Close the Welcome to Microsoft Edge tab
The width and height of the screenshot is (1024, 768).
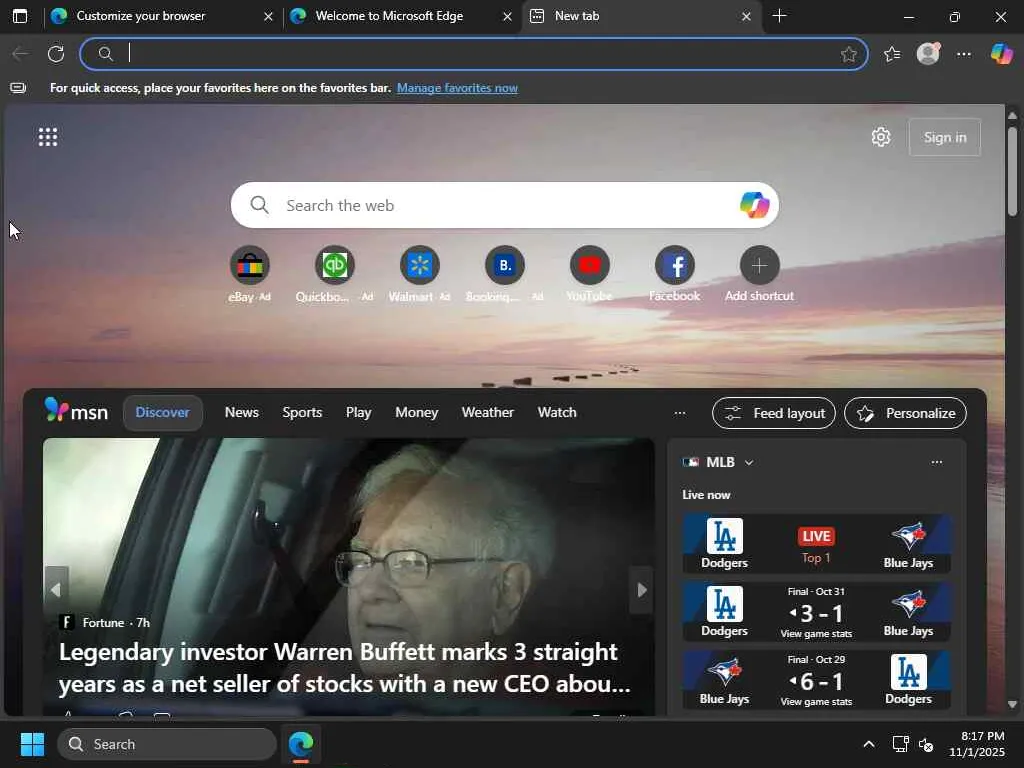pyautogui.click(x=507, y=16)
